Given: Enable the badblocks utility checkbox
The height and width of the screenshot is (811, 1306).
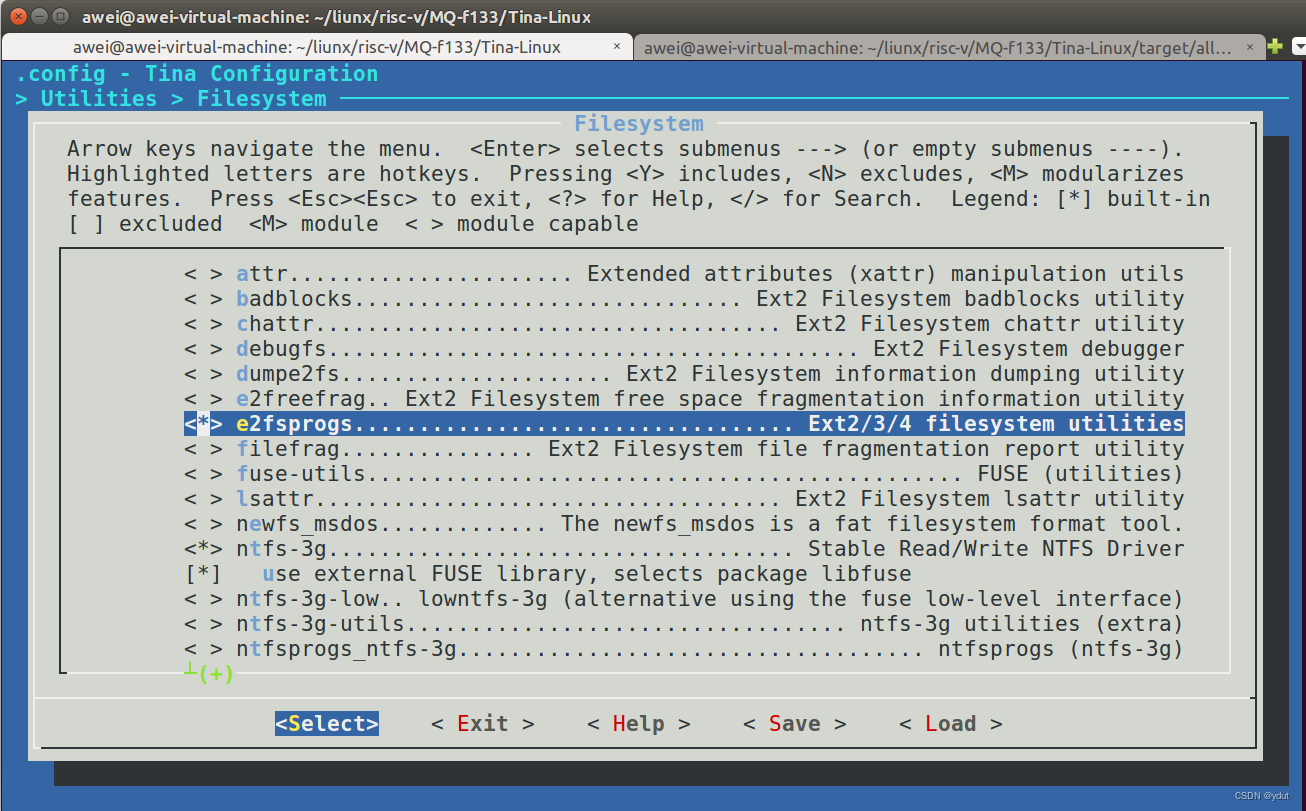Looking at the screenshot, I should pyautogui.click(x=198, y=298).
